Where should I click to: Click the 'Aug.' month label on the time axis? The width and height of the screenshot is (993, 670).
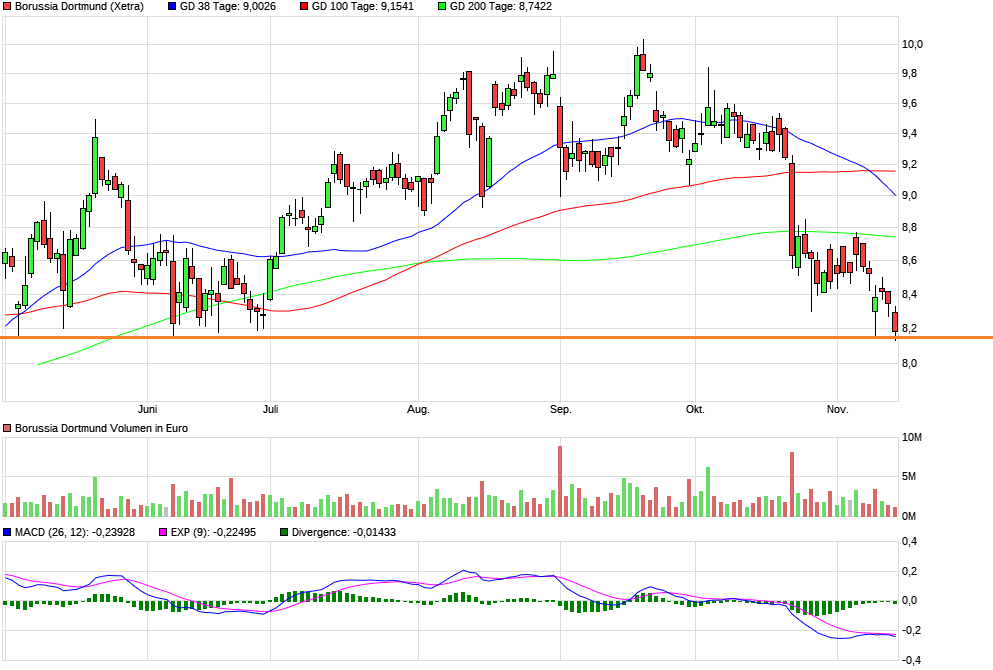418,409
